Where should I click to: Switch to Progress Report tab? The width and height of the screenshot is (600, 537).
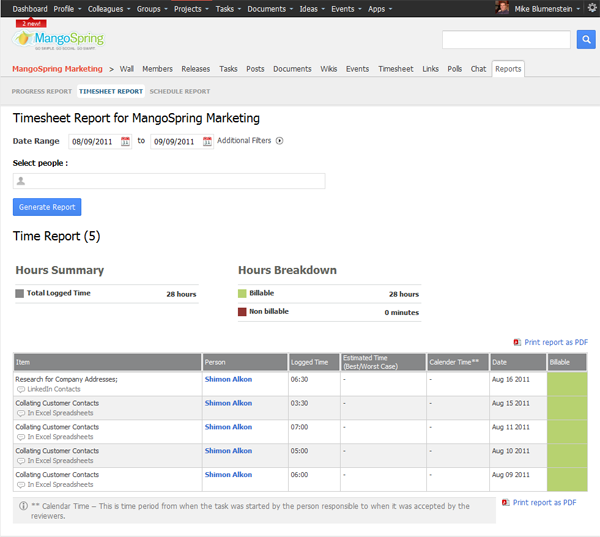[x=42, y=91]
